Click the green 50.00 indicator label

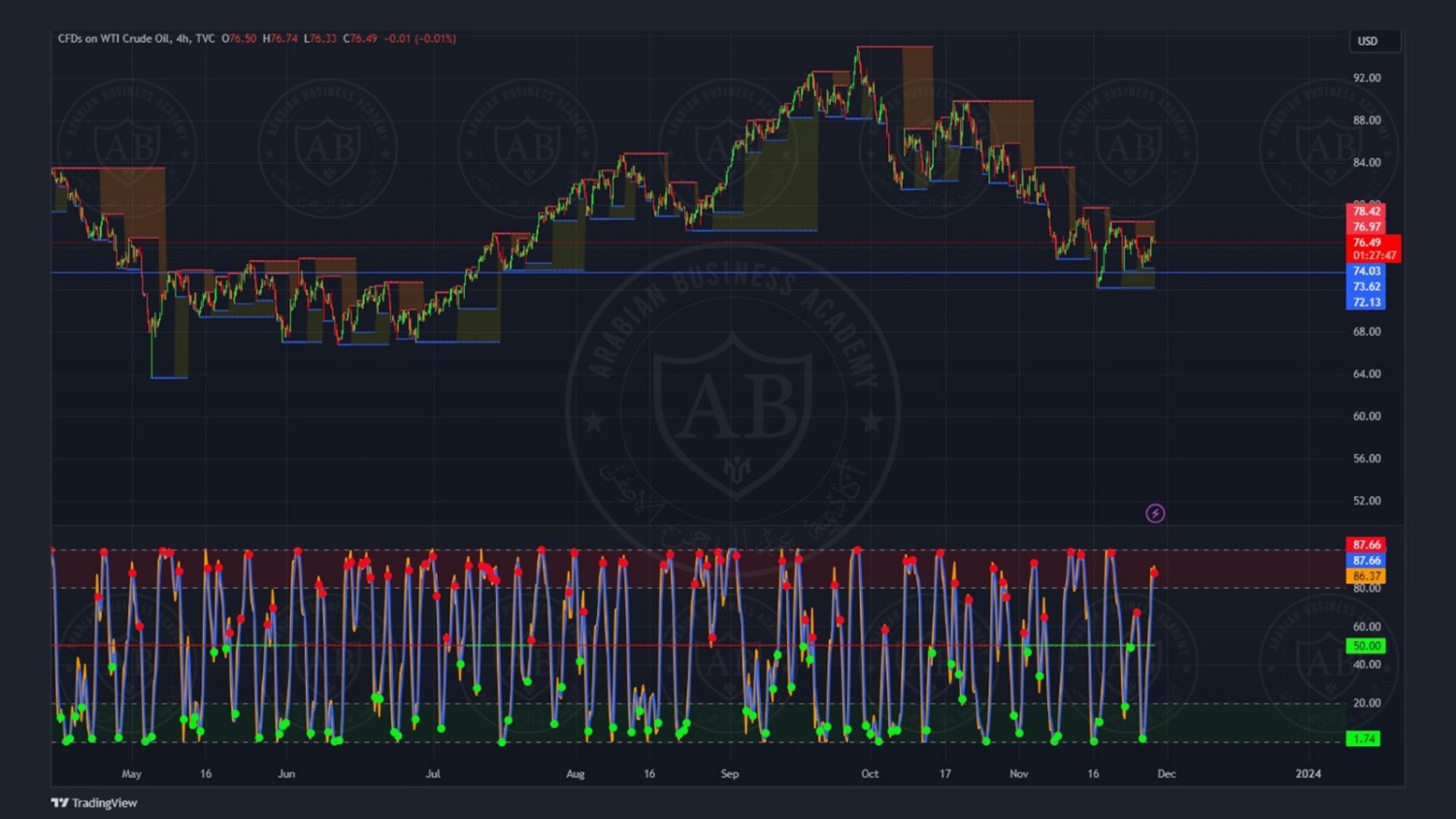(1366, 646)
